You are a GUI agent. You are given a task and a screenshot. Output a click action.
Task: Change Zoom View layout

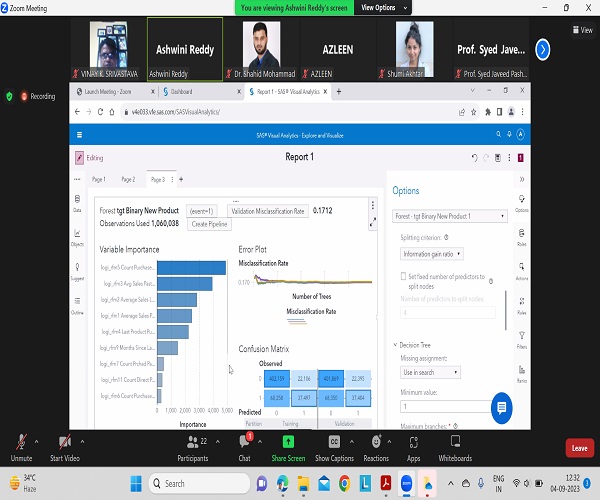coord(582,30)
